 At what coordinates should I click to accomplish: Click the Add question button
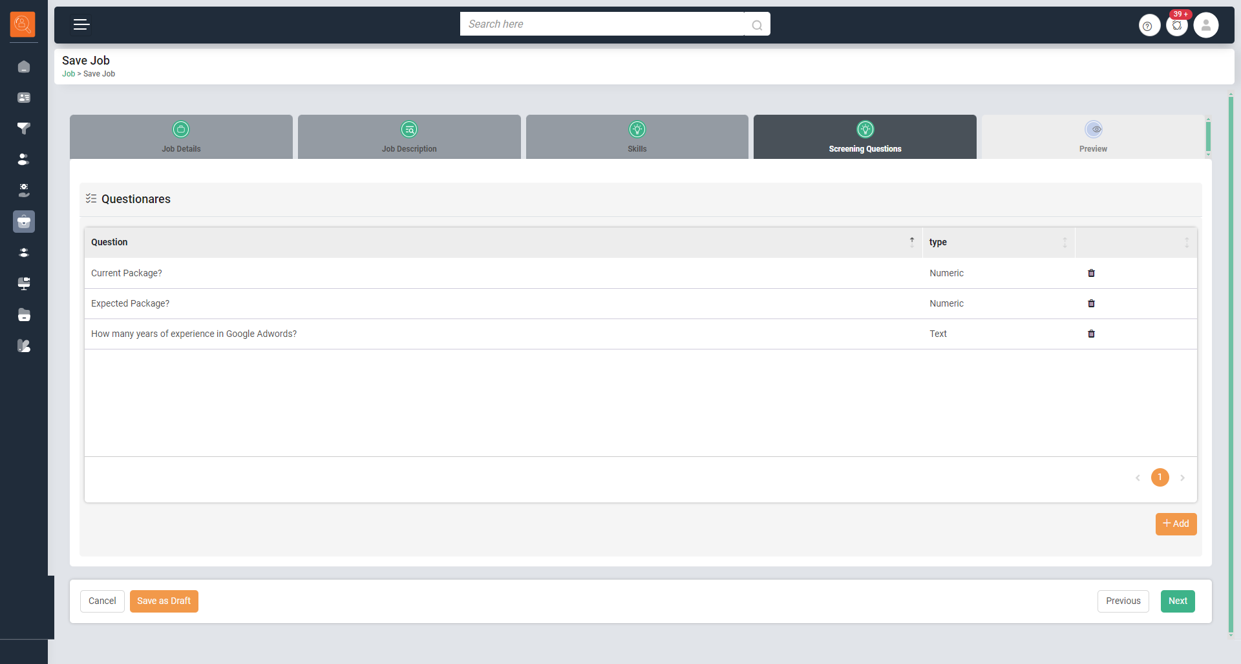pyautogui.click(x=1176, y=524)
